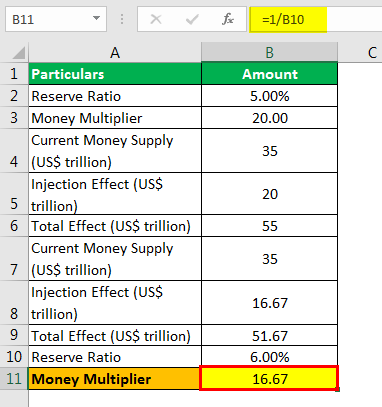Screen dimensions: 382x407
Task: Click the orange Money Multiplier cell in row 11
Action: pyautogui.click(x=114, y=379)
